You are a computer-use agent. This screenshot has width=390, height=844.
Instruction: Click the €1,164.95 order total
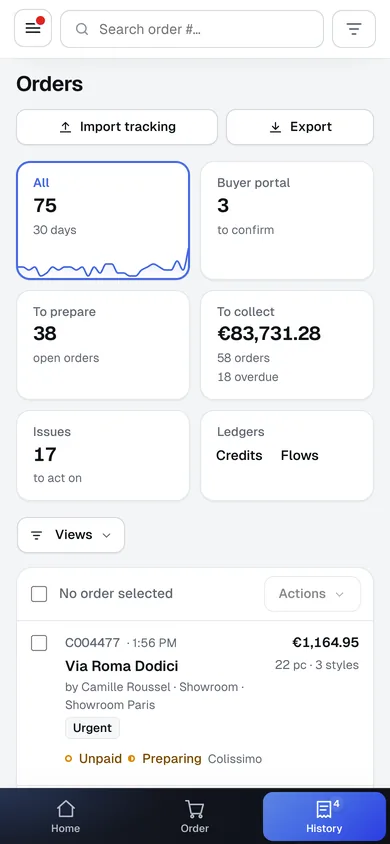(x=325, y=642)
